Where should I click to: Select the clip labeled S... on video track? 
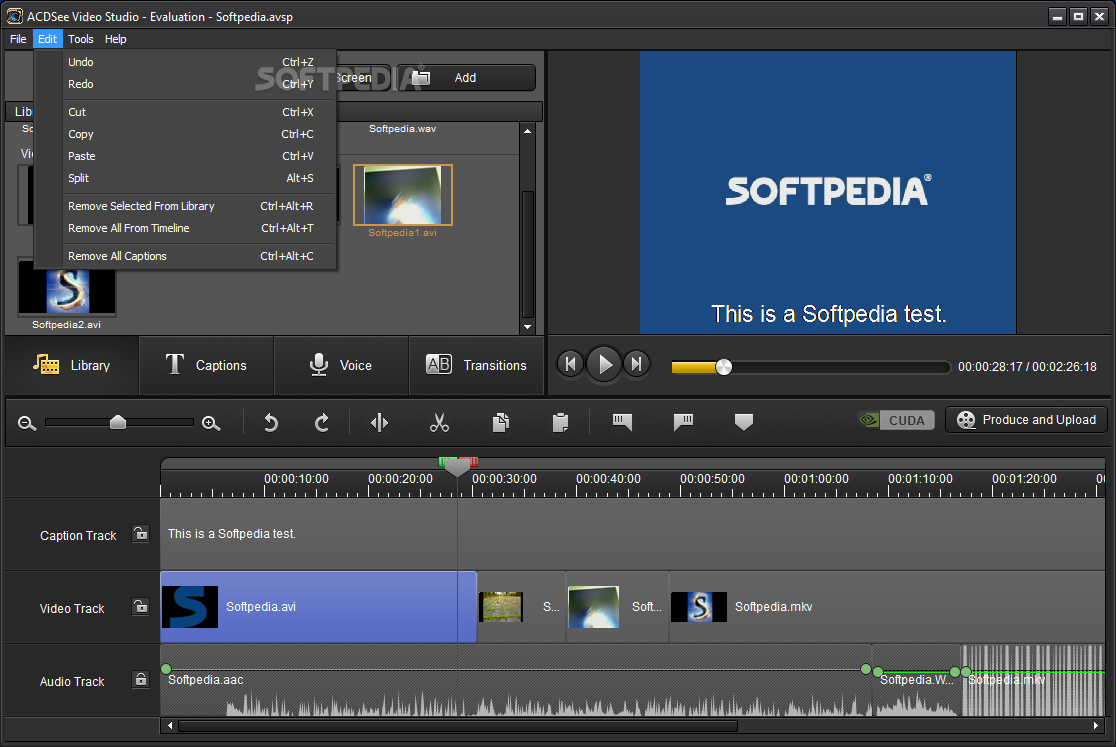[522, 607]
